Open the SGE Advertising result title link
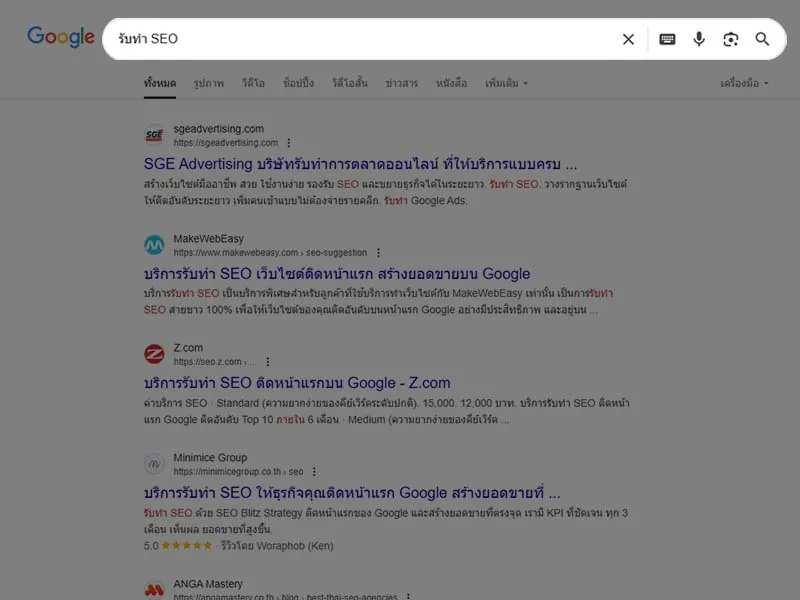 pyautogui.click(x=360, y=164)
